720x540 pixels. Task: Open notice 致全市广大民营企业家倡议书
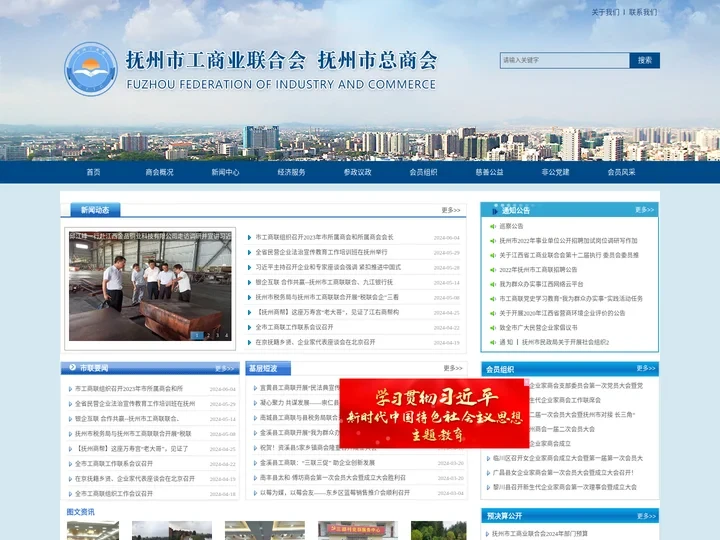tap(538, 328)
